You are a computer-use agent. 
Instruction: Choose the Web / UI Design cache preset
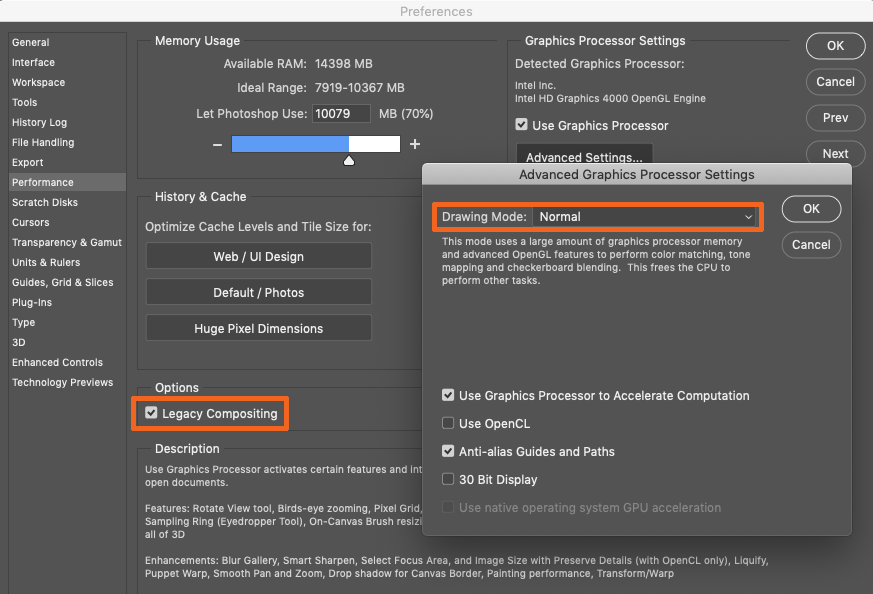pos(259,256)
